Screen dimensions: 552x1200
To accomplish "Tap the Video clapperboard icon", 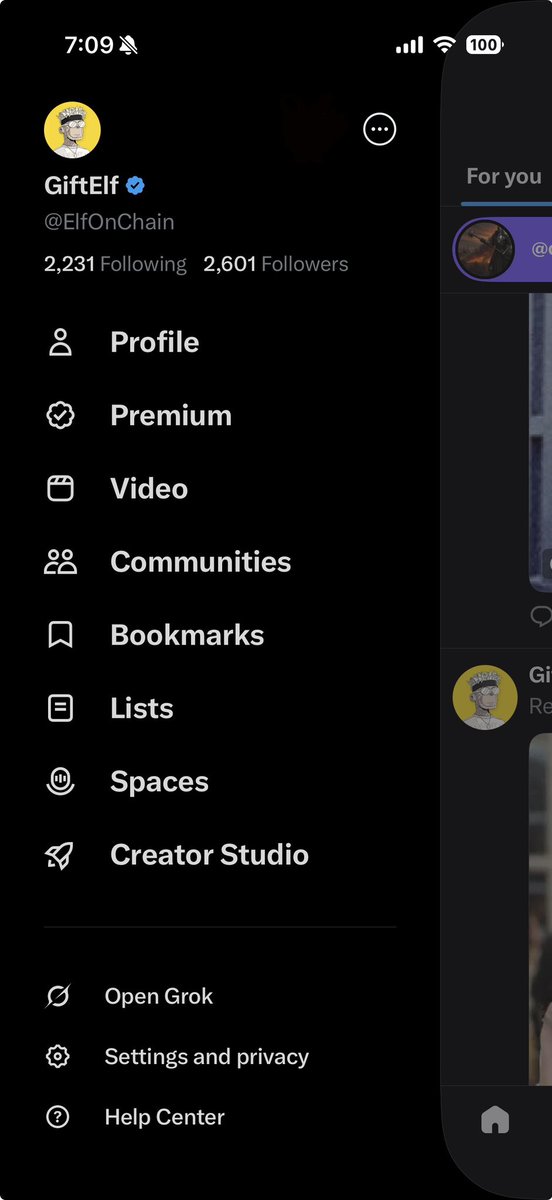I will coord(61,488).
